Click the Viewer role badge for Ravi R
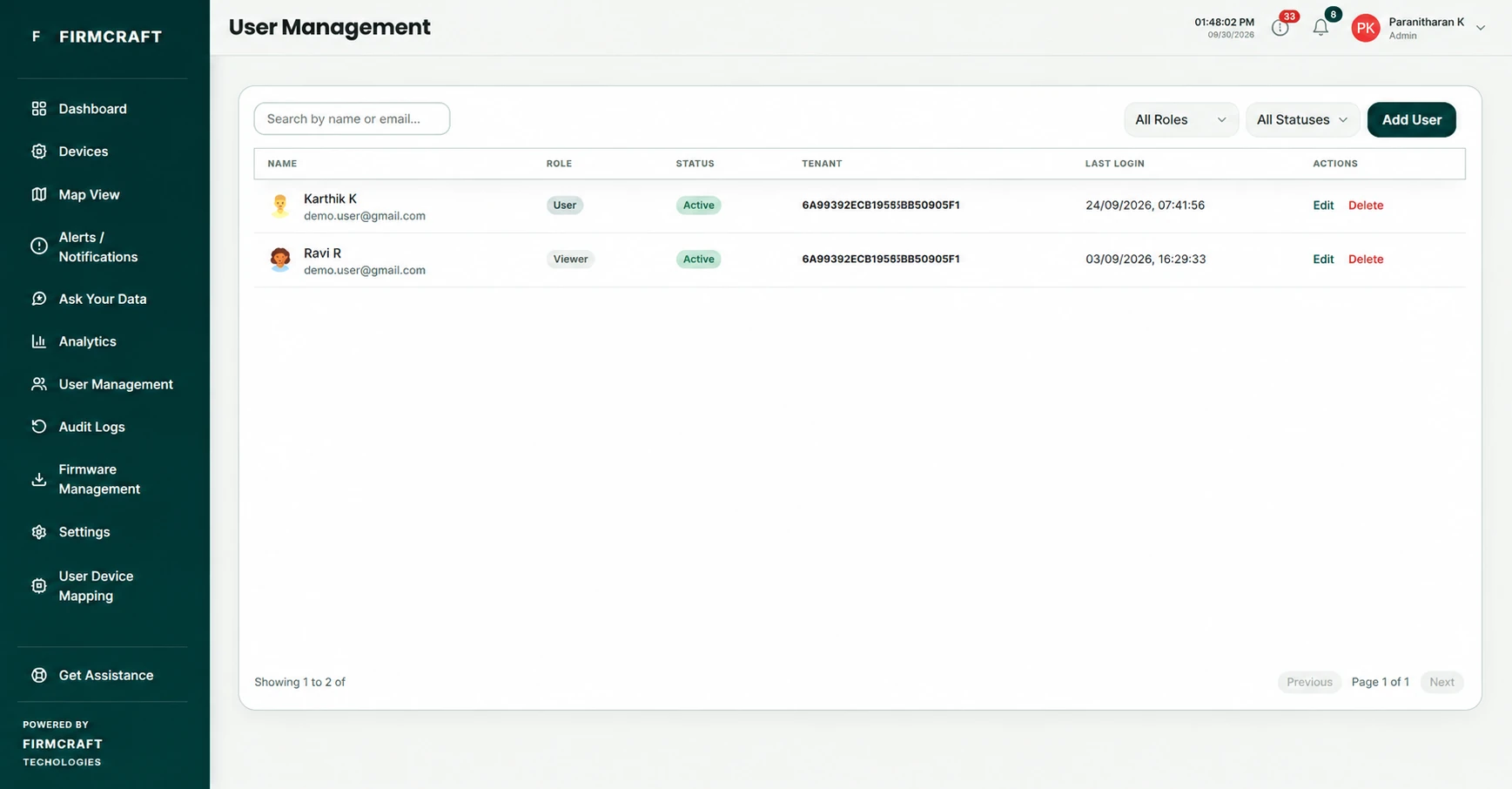Screen dimensions: 1512x789 coord(570,260)
